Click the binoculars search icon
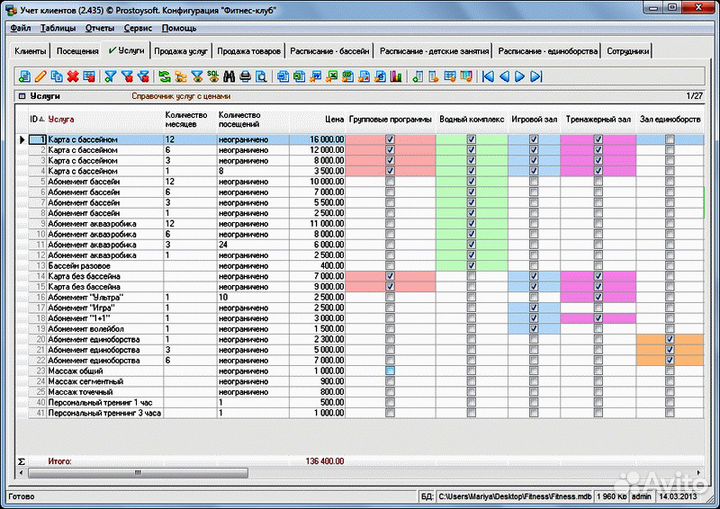This screenshot has width=720, height=509. (228, 76)
